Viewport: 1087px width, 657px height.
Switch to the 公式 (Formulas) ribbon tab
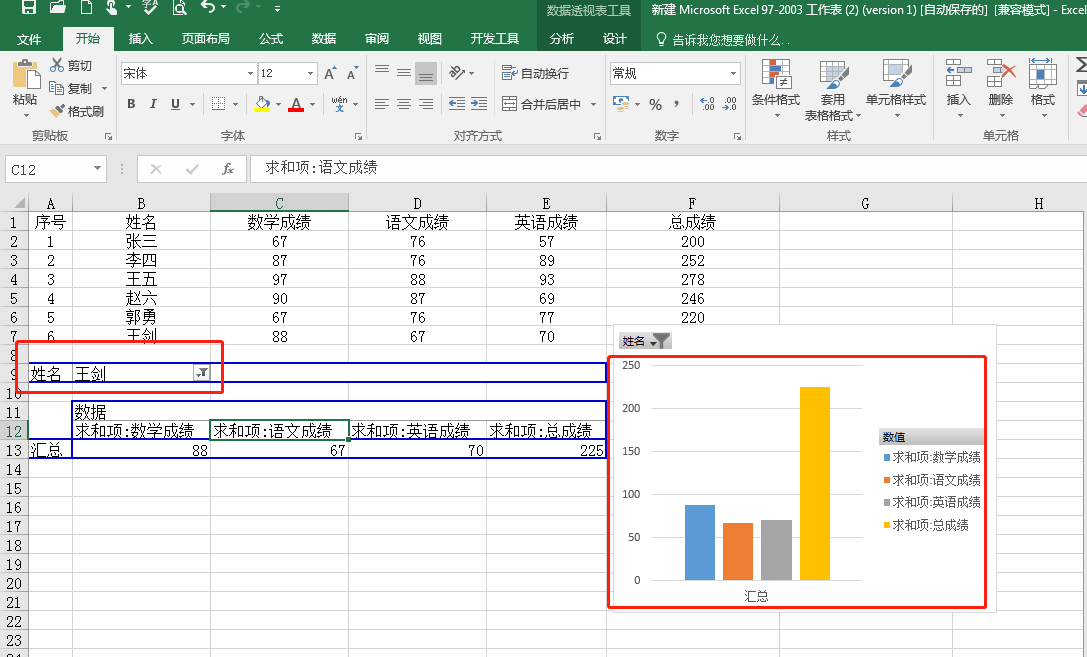pos(271,39)
